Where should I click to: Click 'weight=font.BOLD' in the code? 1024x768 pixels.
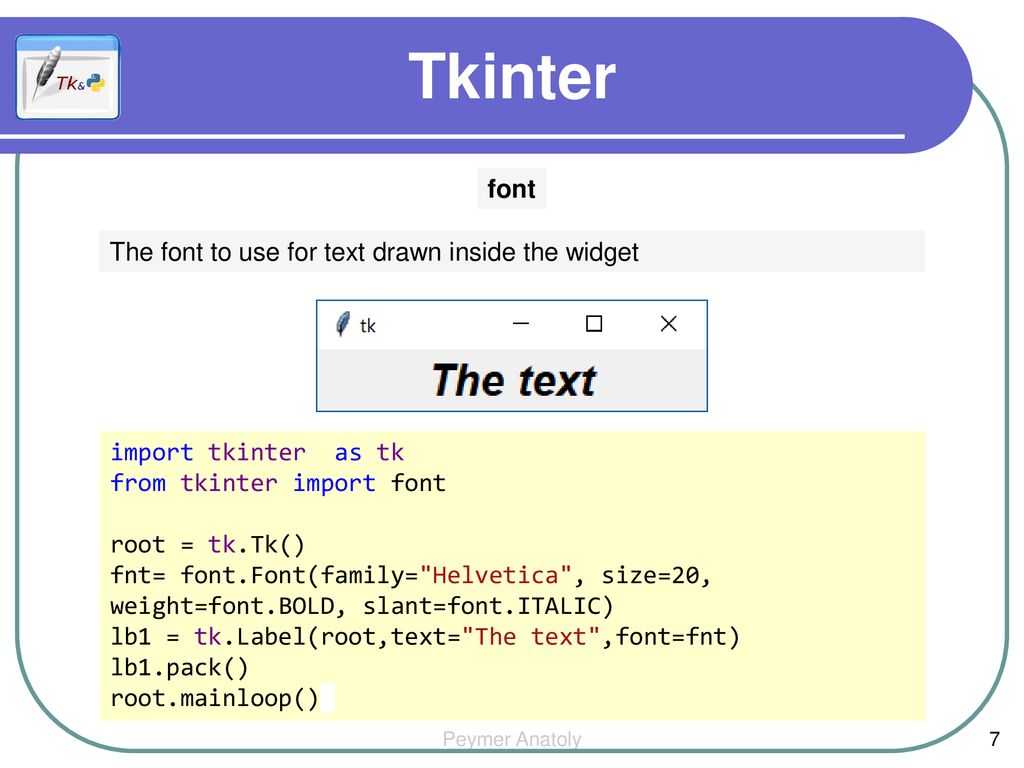click(x=222, y=606)
